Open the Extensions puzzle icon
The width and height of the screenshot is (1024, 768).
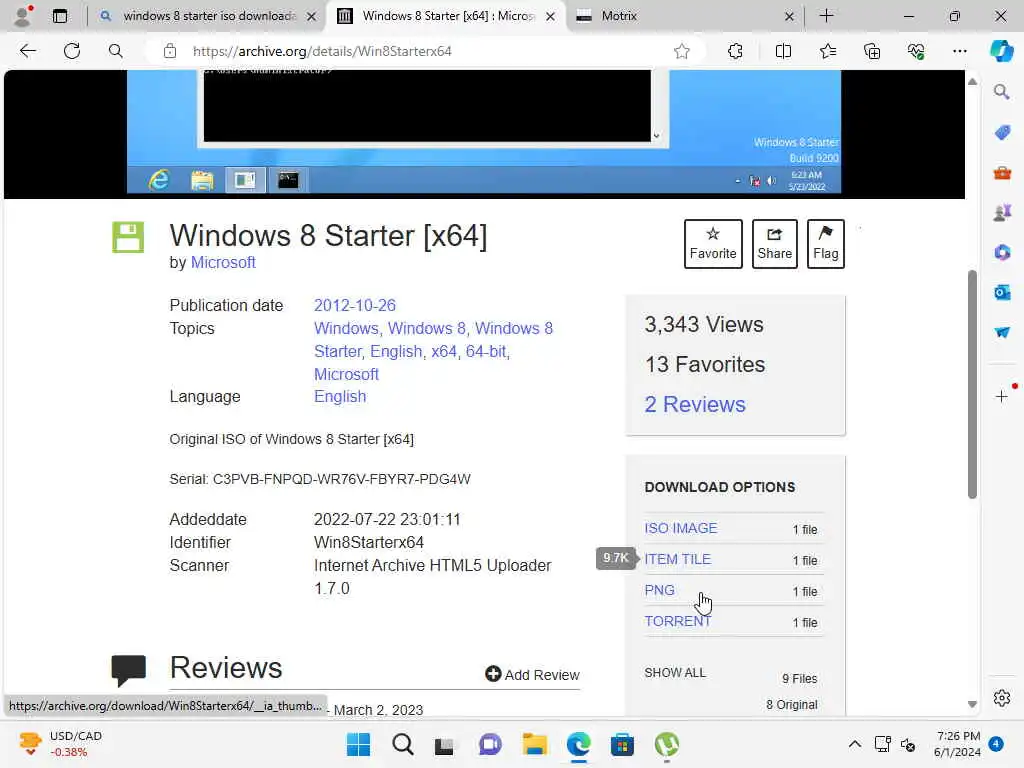click(x=735, y=51)
